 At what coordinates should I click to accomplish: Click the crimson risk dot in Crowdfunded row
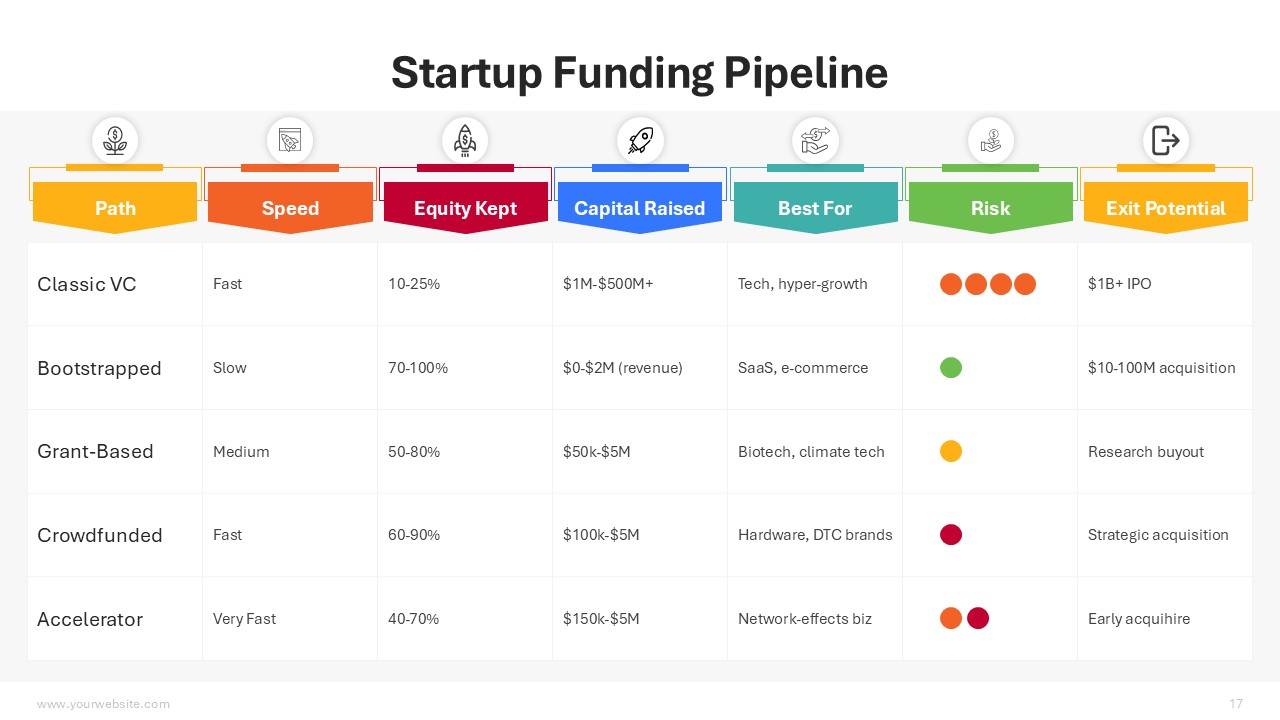(x=951, y=535)
